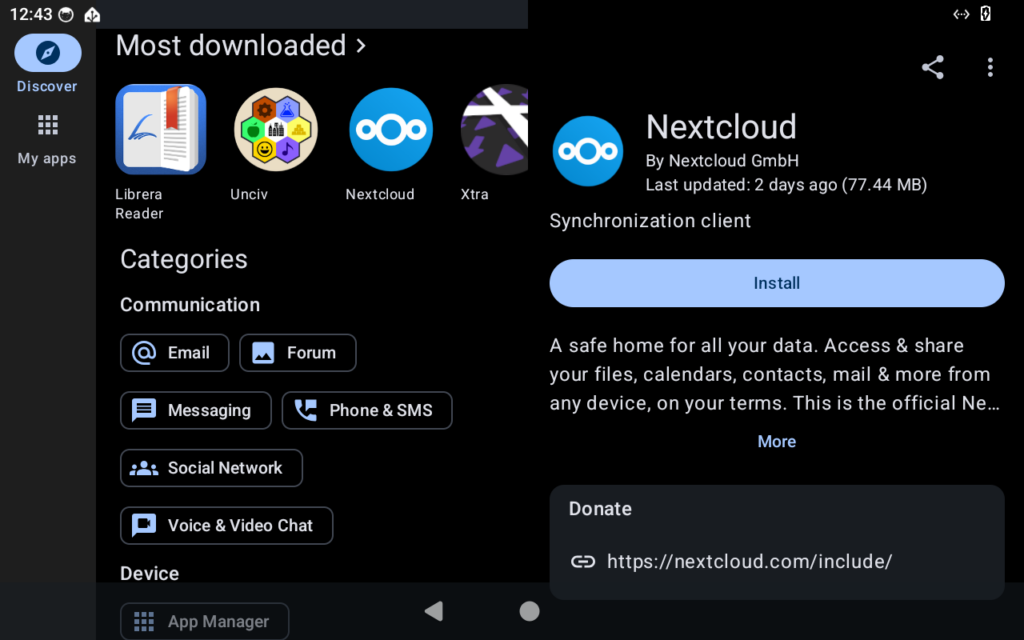Tap the Nextcloud icon in Most downloaded
Viewport: 1024px width, 640px height.
click(390, 130)
